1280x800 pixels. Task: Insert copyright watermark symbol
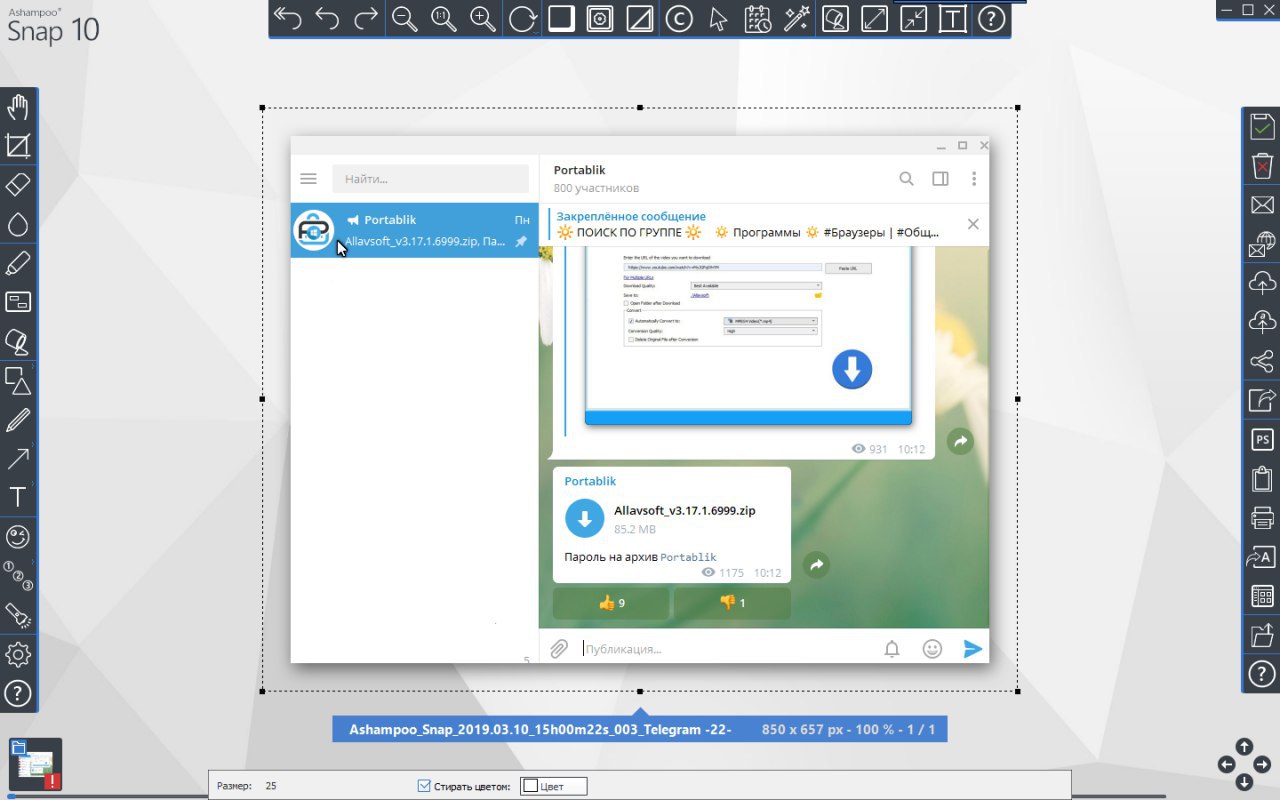tap(678, 19)
